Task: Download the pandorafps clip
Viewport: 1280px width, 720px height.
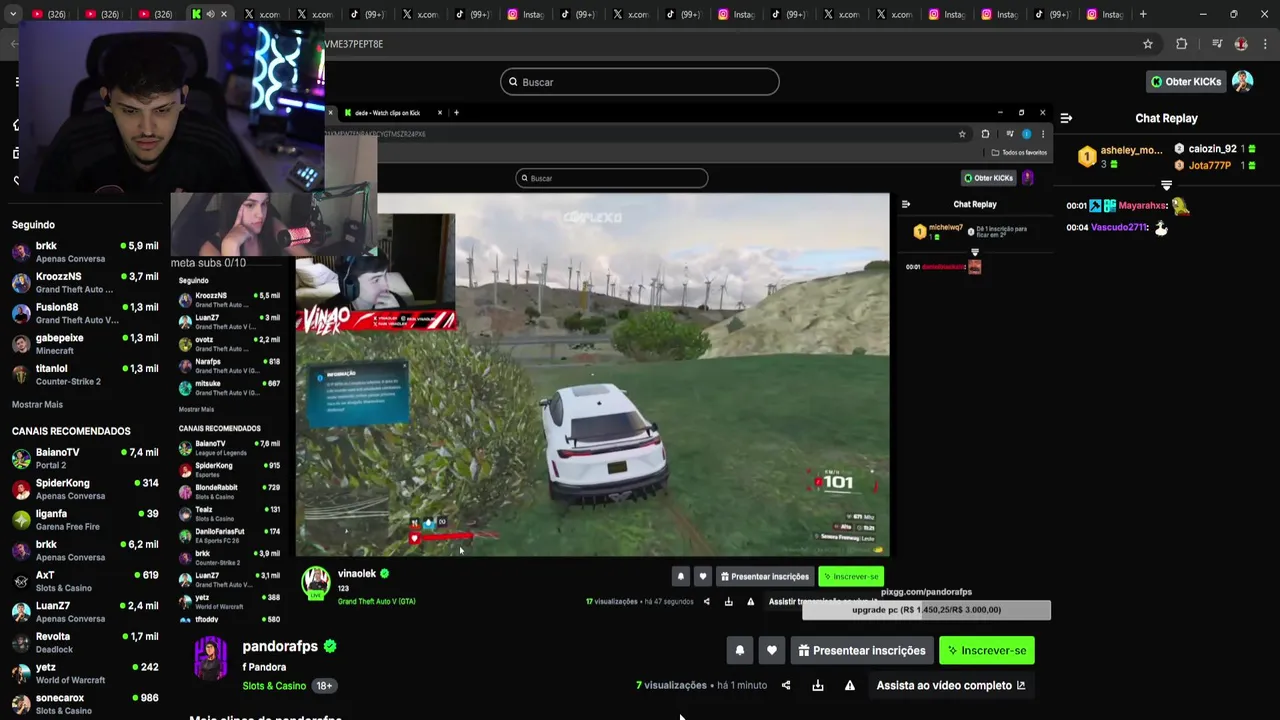Action: (818, 685)
